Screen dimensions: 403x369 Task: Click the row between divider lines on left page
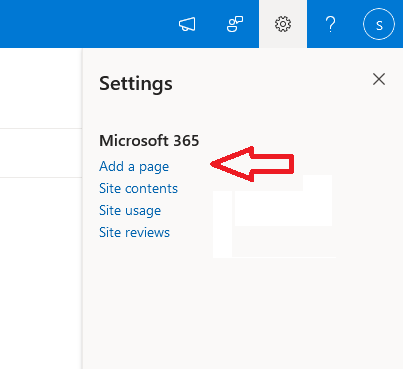pyautogui.click(x=41, y=153)
